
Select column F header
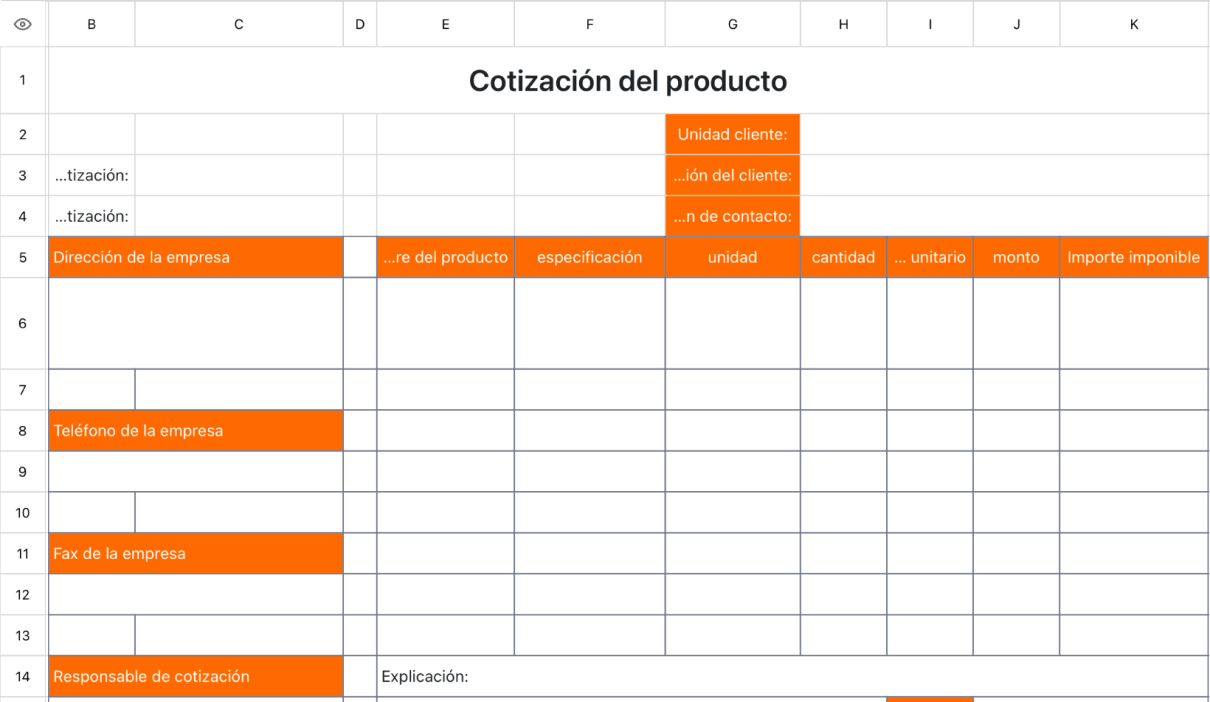pyautogui.click(x=590, y=24)
